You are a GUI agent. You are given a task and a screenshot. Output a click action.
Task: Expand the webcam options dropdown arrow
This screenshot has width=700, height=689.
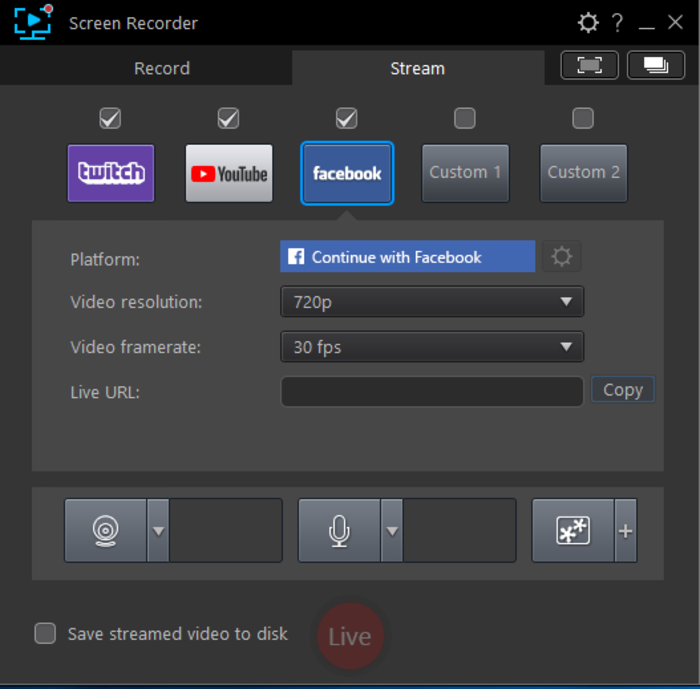[x=158, y=531]
